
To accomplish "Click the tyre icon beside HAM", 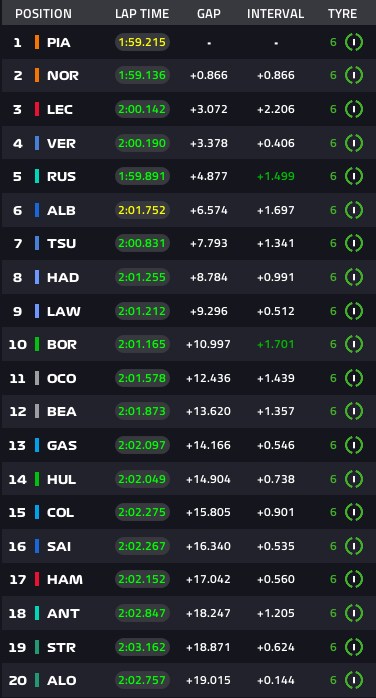I will (354, 579).
